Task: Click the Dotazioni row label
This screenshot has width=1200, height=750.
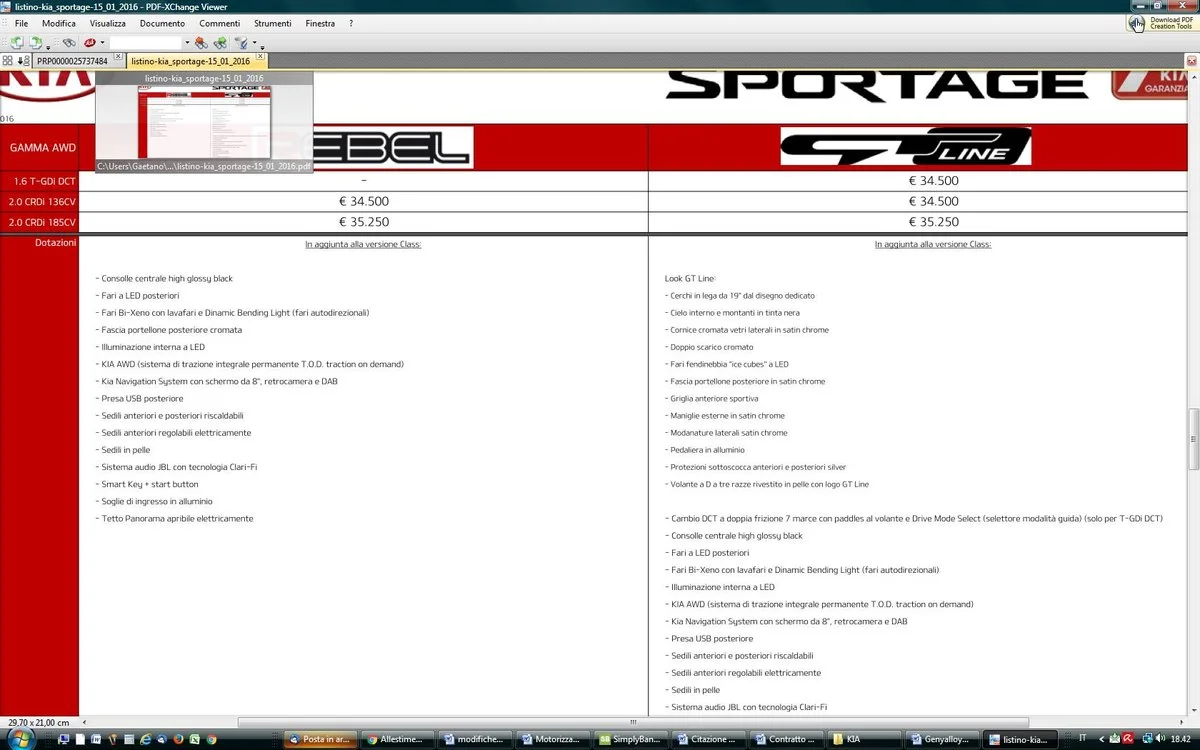Action: [55, 242]
